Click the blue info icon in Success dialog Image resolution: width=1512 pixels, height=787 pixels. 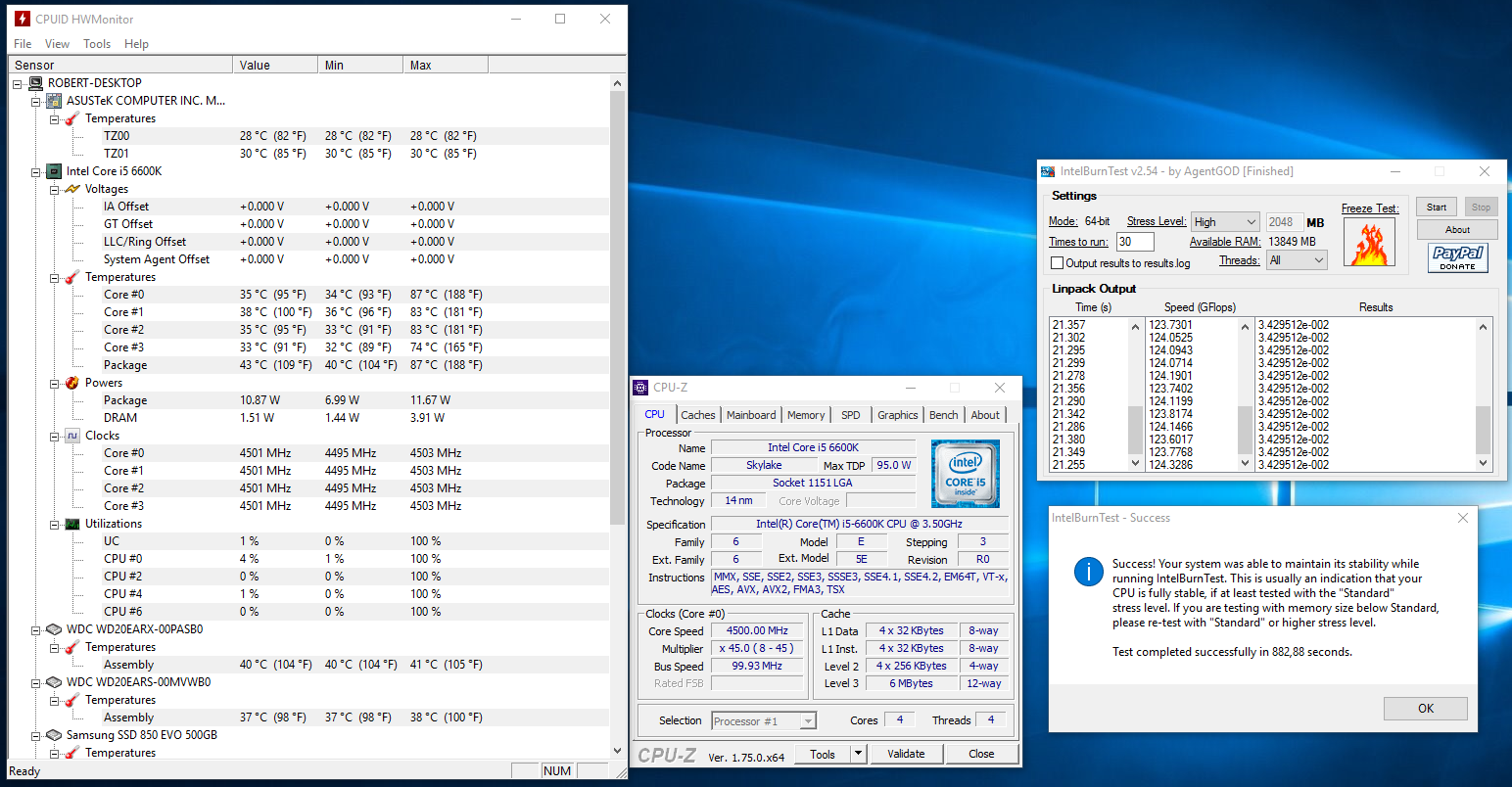(1088, 572)
